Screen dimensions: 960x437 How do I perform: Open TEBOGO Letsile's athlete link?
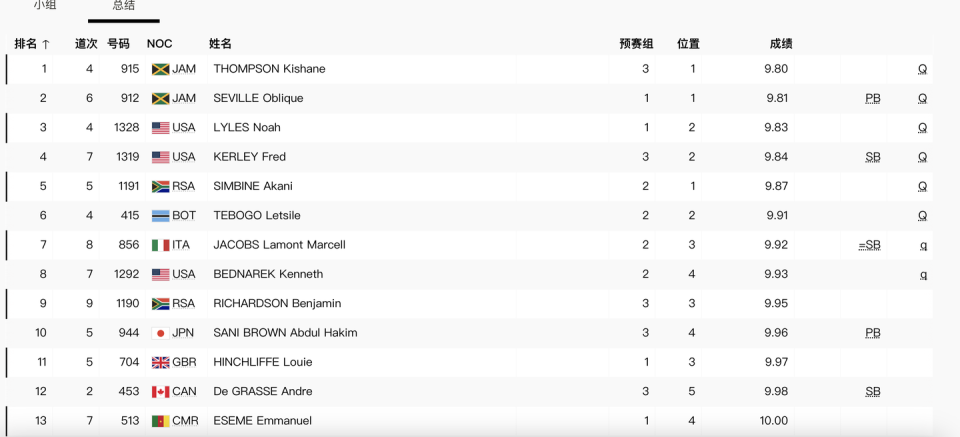256,216
